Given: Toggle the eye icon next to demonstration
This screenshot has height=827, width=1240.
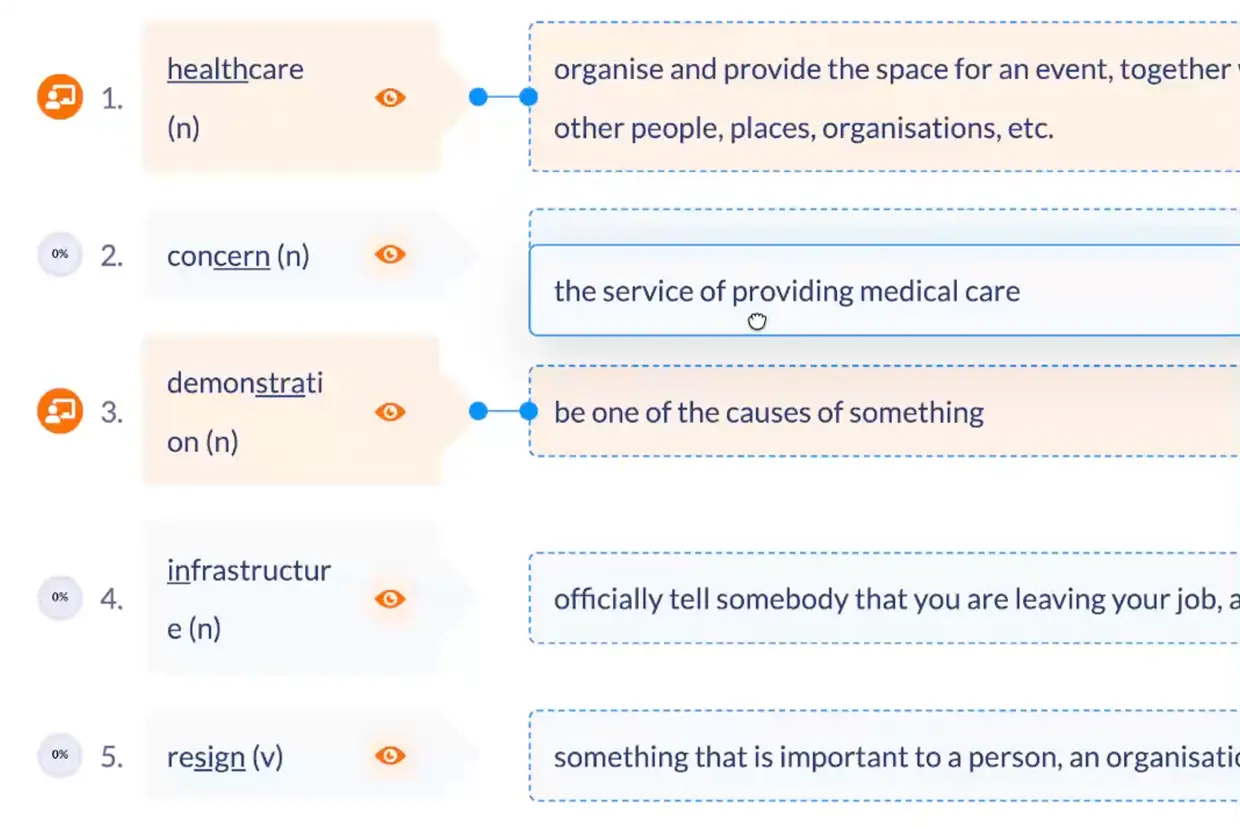Looking at the screenshot, I should point(390,411).
